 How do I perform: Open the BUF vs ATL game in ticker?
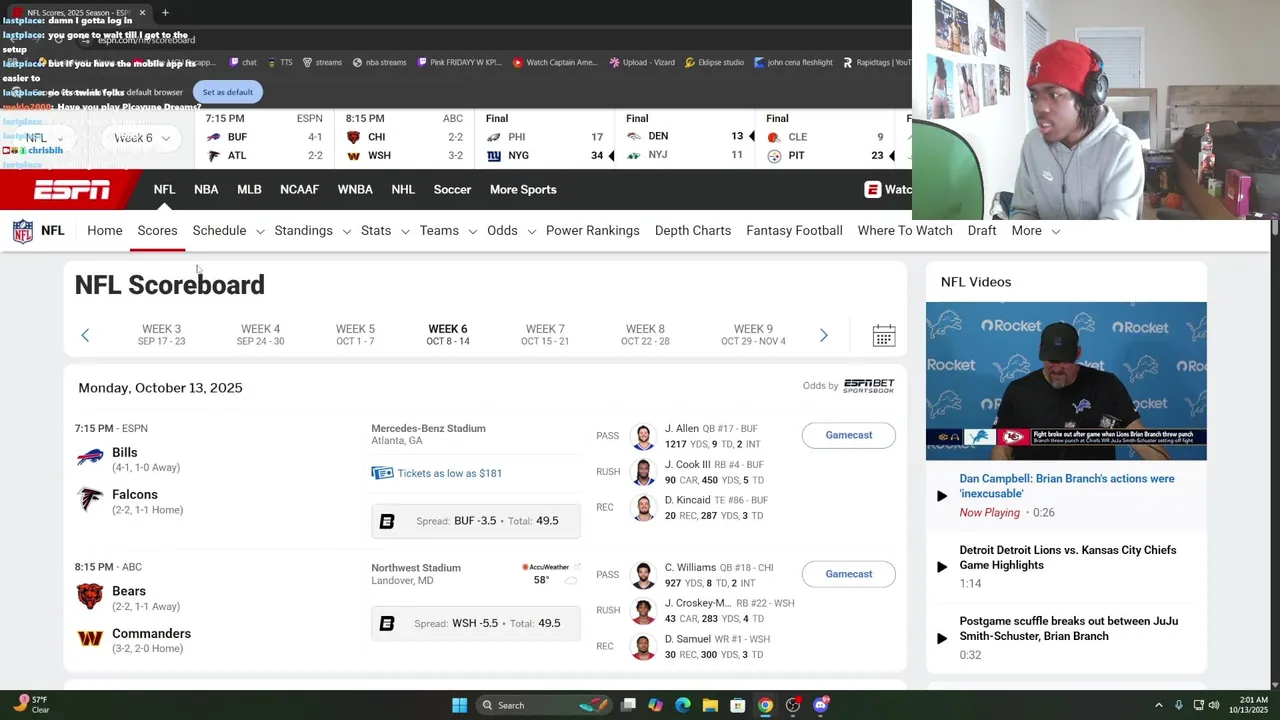pos(264,137)
